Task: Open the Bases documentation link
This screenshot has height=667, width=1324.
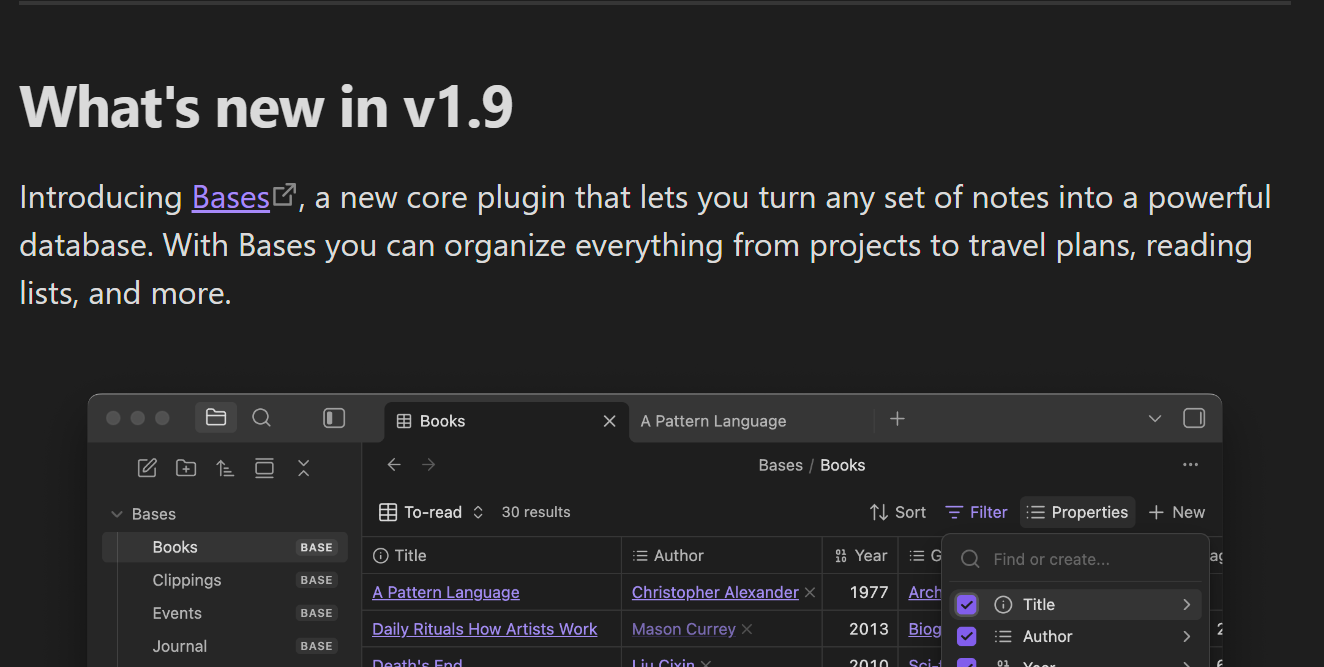Action: 231,198
